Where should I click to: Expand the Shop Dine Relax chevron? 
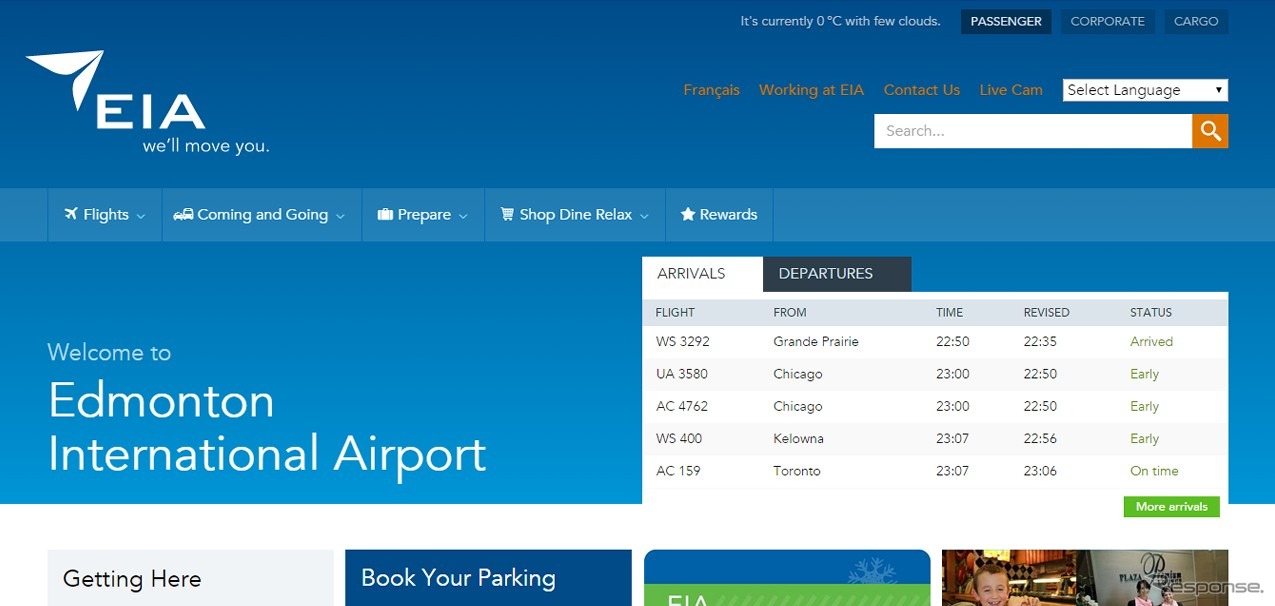(644, 216)
